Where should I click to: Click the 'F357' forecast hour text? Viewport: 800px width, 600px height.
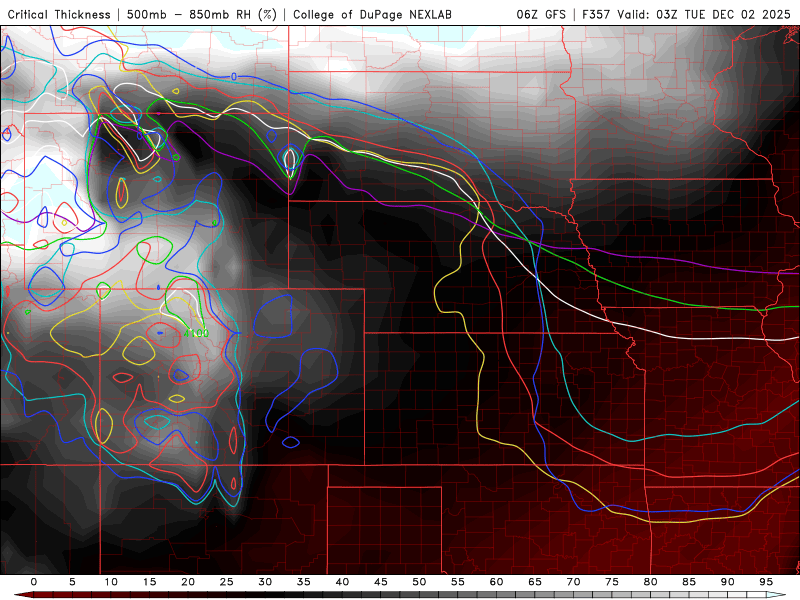pyautogui.click(x=596, y=15)
